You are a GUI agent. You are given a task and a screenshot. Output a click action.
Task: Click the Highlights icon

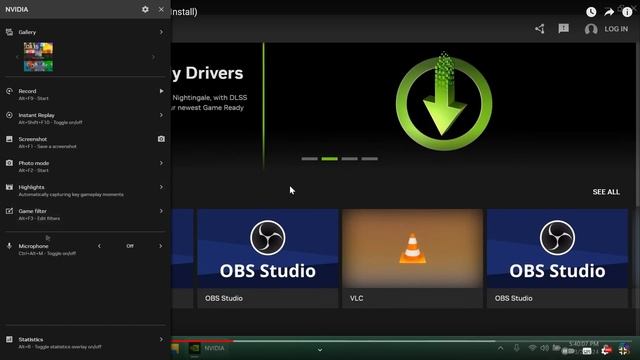tap(9, 187)
